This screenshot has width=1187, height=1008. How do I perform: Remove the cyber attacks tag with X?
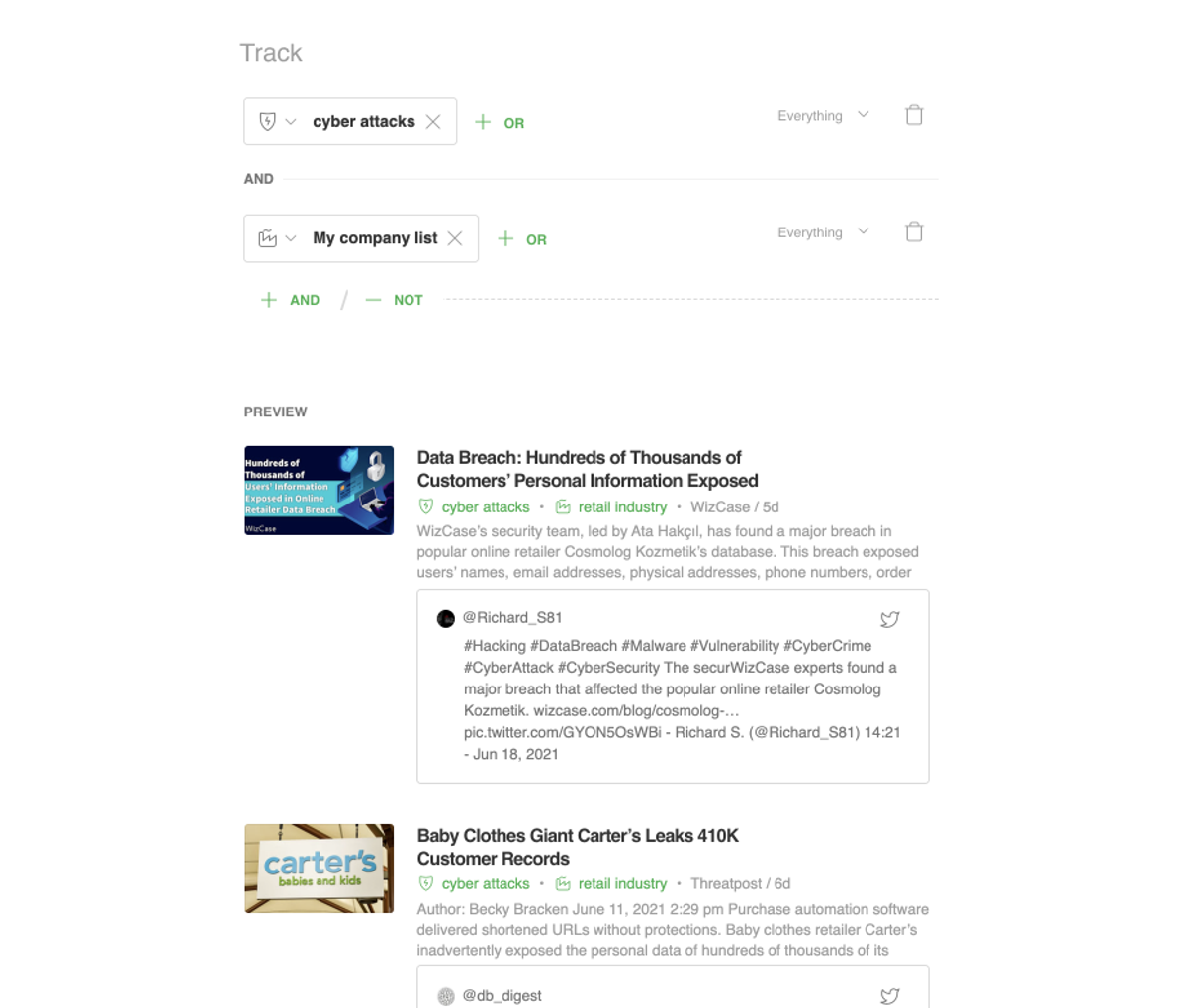[x=433, y=122]
